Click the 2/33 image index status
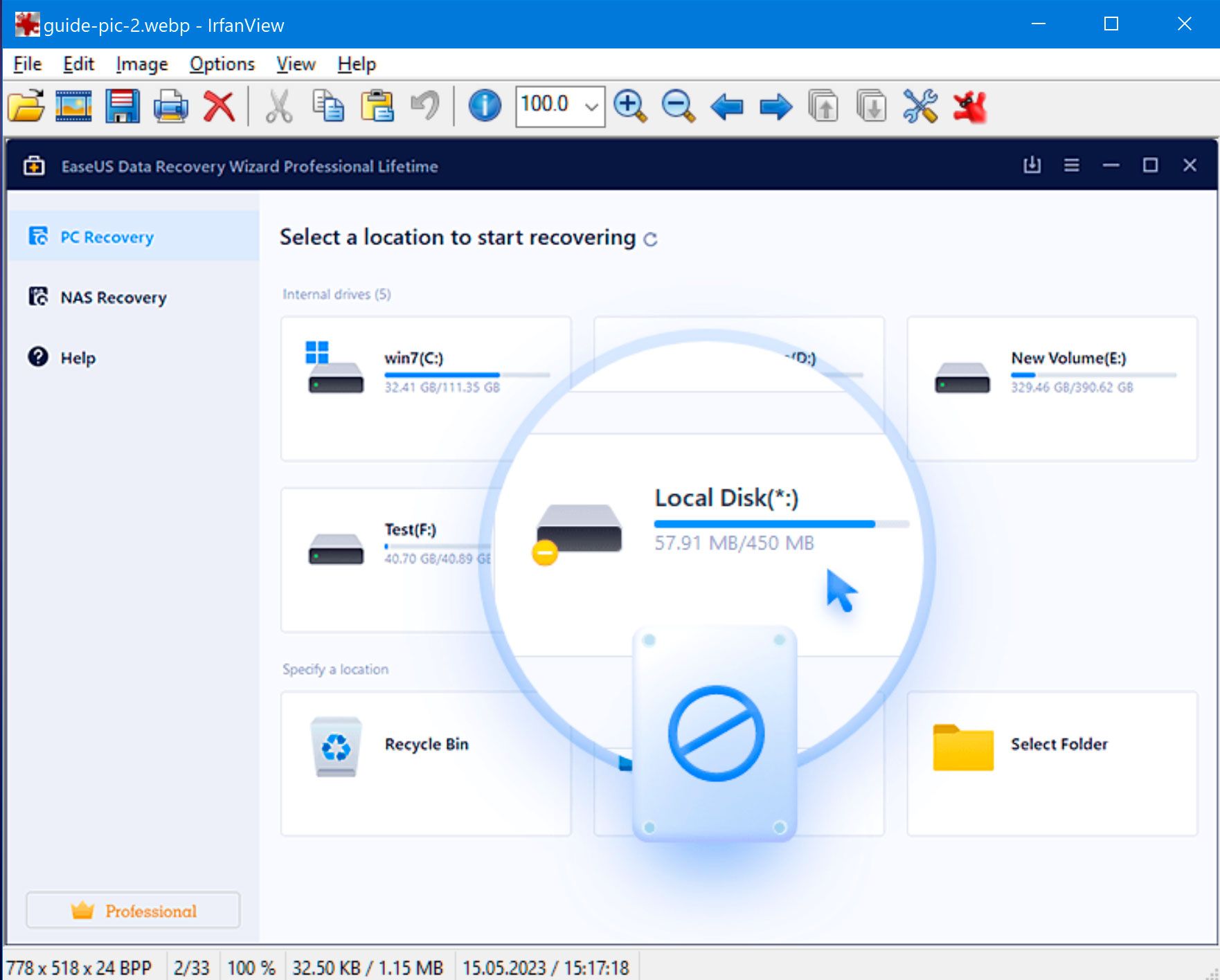 192,967
